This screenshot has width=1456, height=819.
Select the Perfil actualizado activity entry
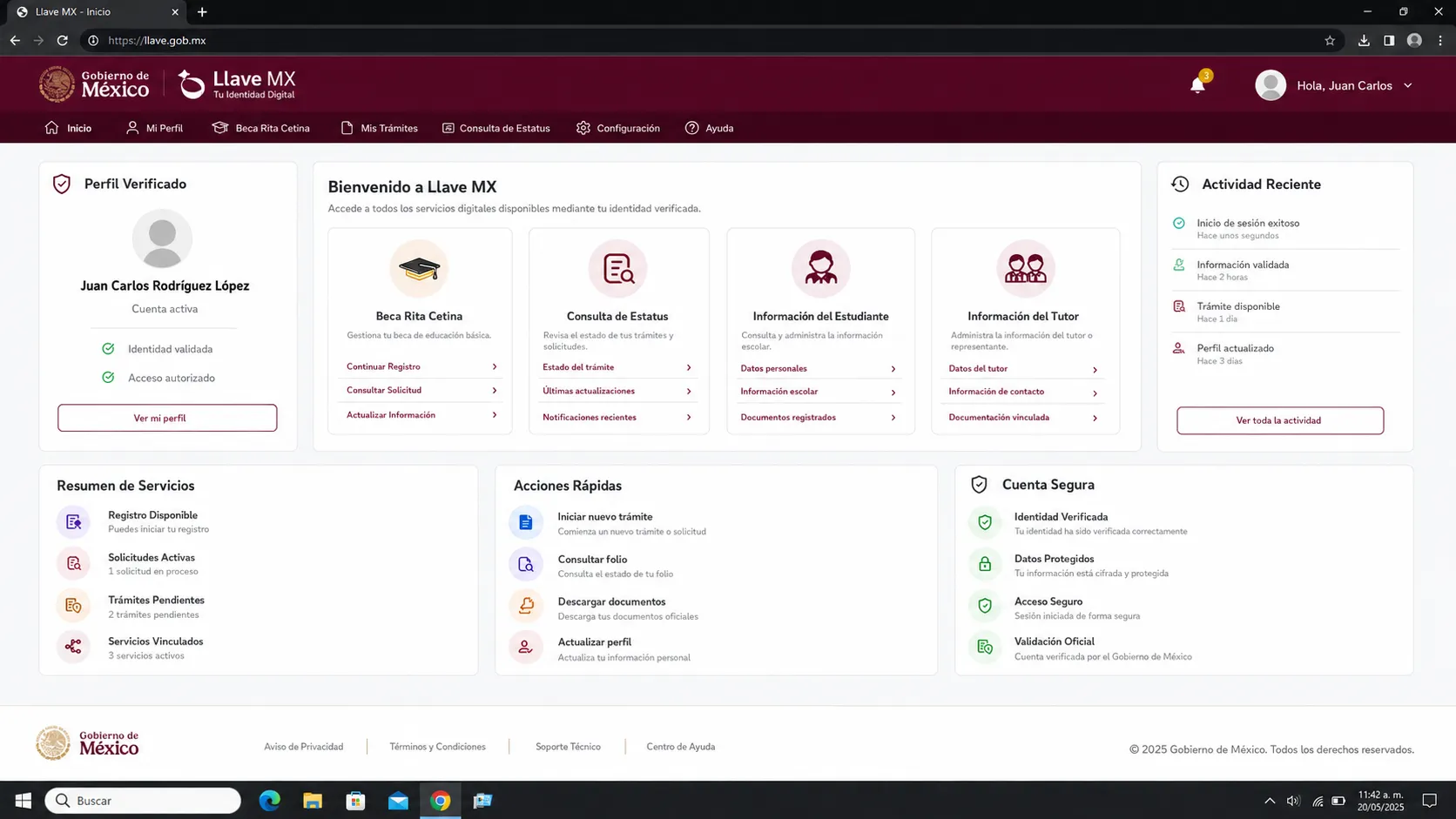1285,353
